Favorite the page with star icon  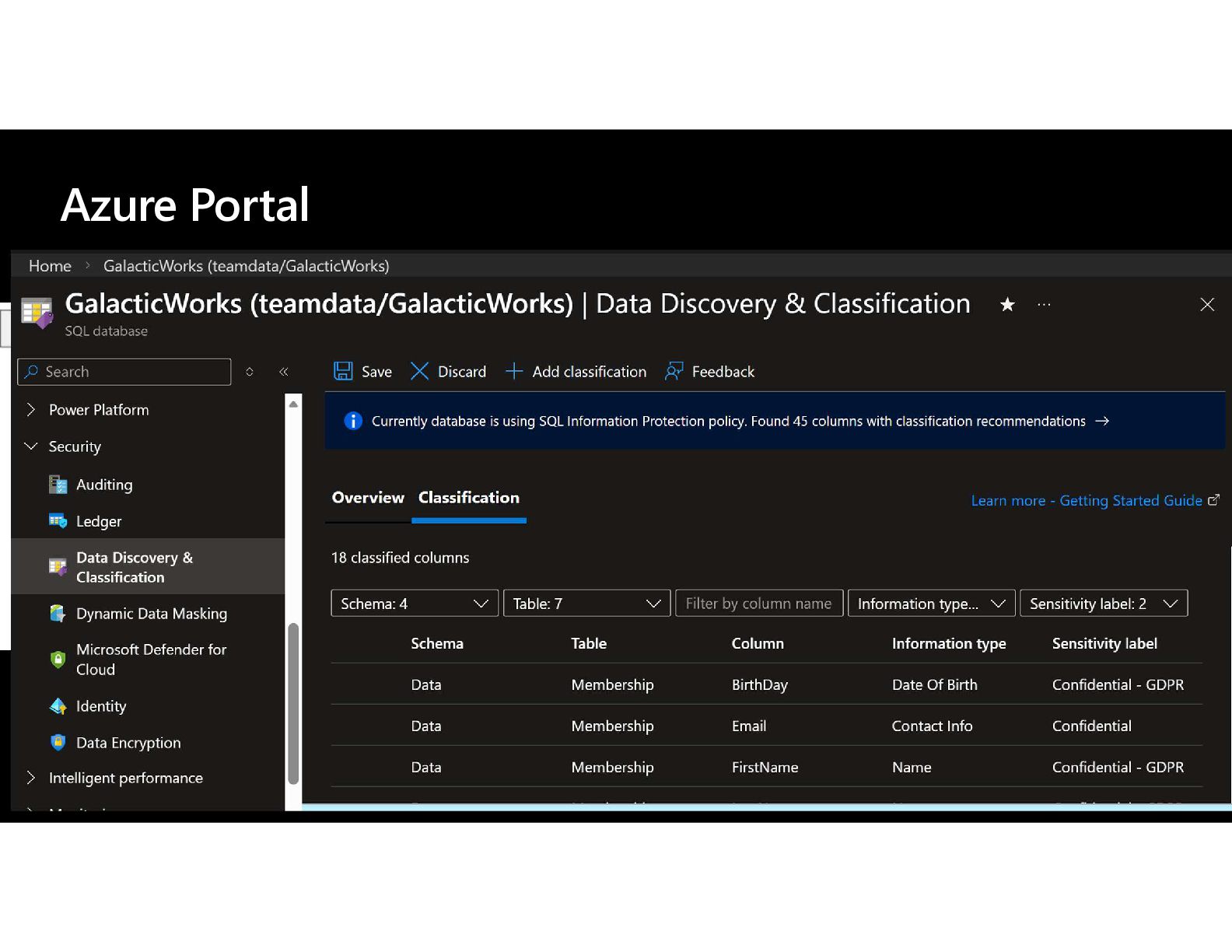(x=1007, y=305)
